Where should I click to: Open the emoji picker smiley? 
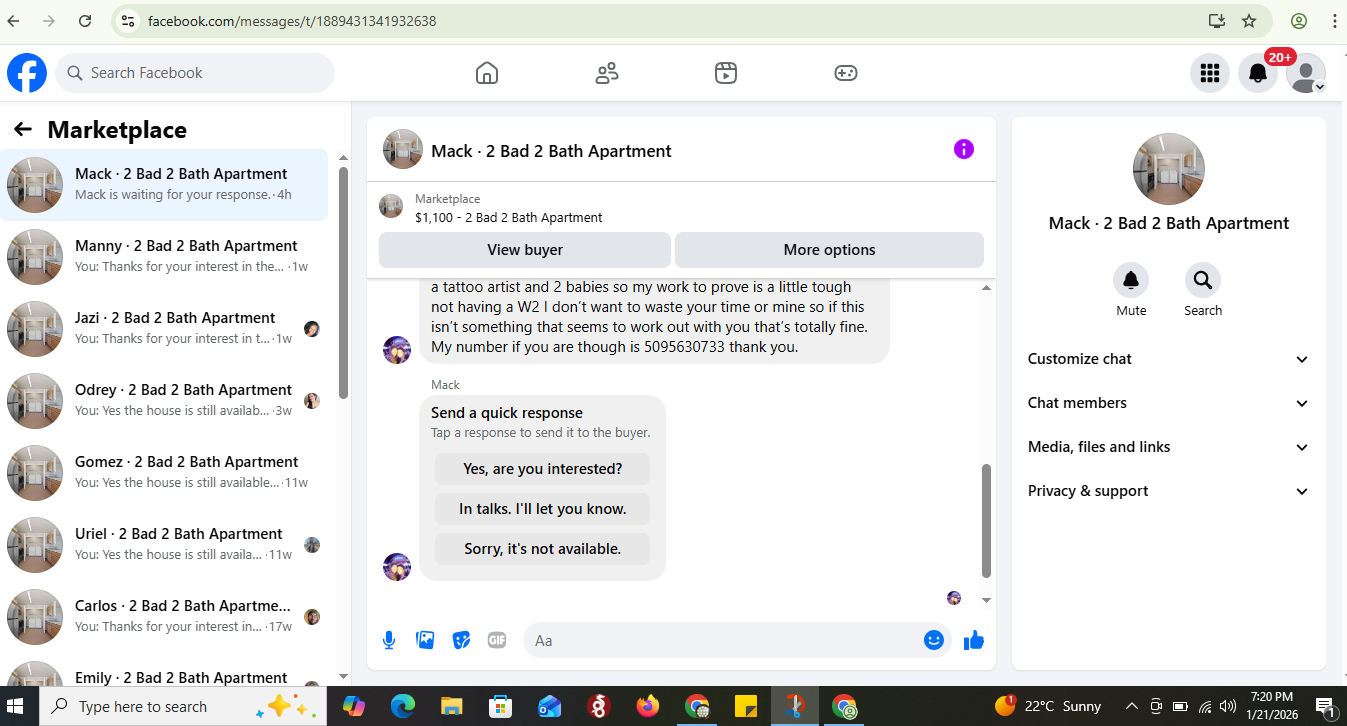pyautogui.click(x=934, y=640)
